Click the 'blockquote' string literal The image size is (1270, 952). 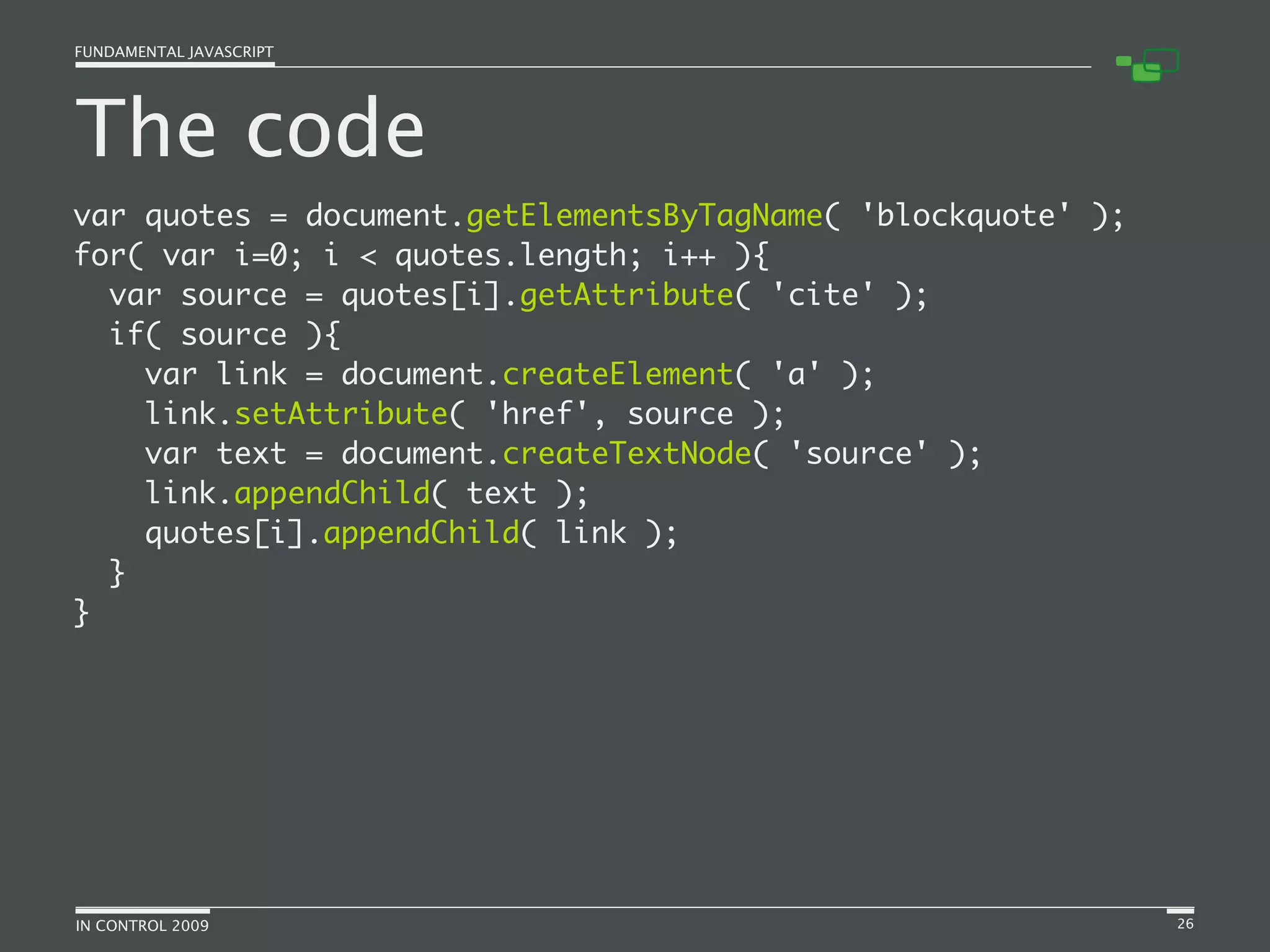(965, 216)
